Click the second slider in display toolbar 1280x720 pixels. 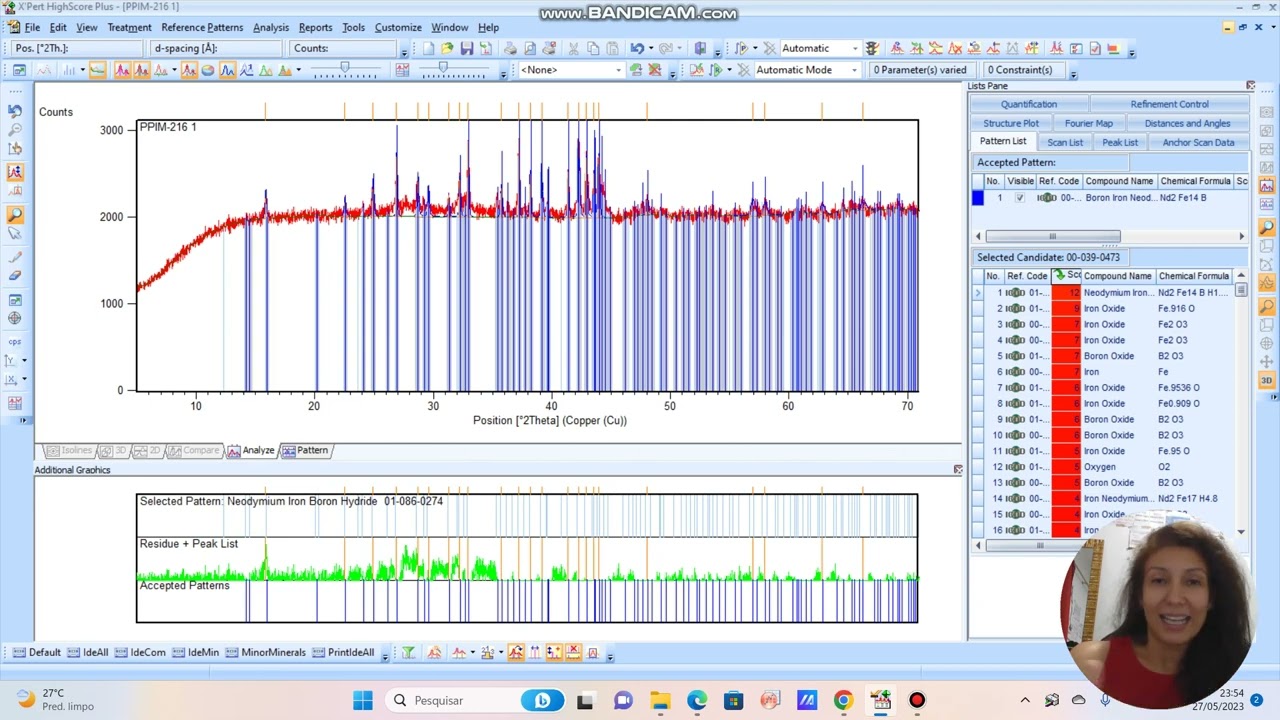point(443,69)
